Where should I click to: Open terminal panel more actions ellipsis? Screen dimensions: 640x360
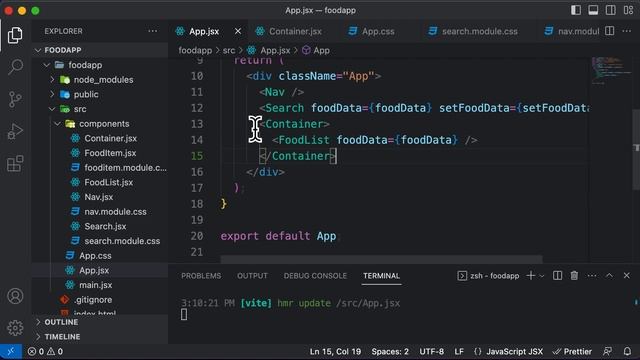(592, 276)
